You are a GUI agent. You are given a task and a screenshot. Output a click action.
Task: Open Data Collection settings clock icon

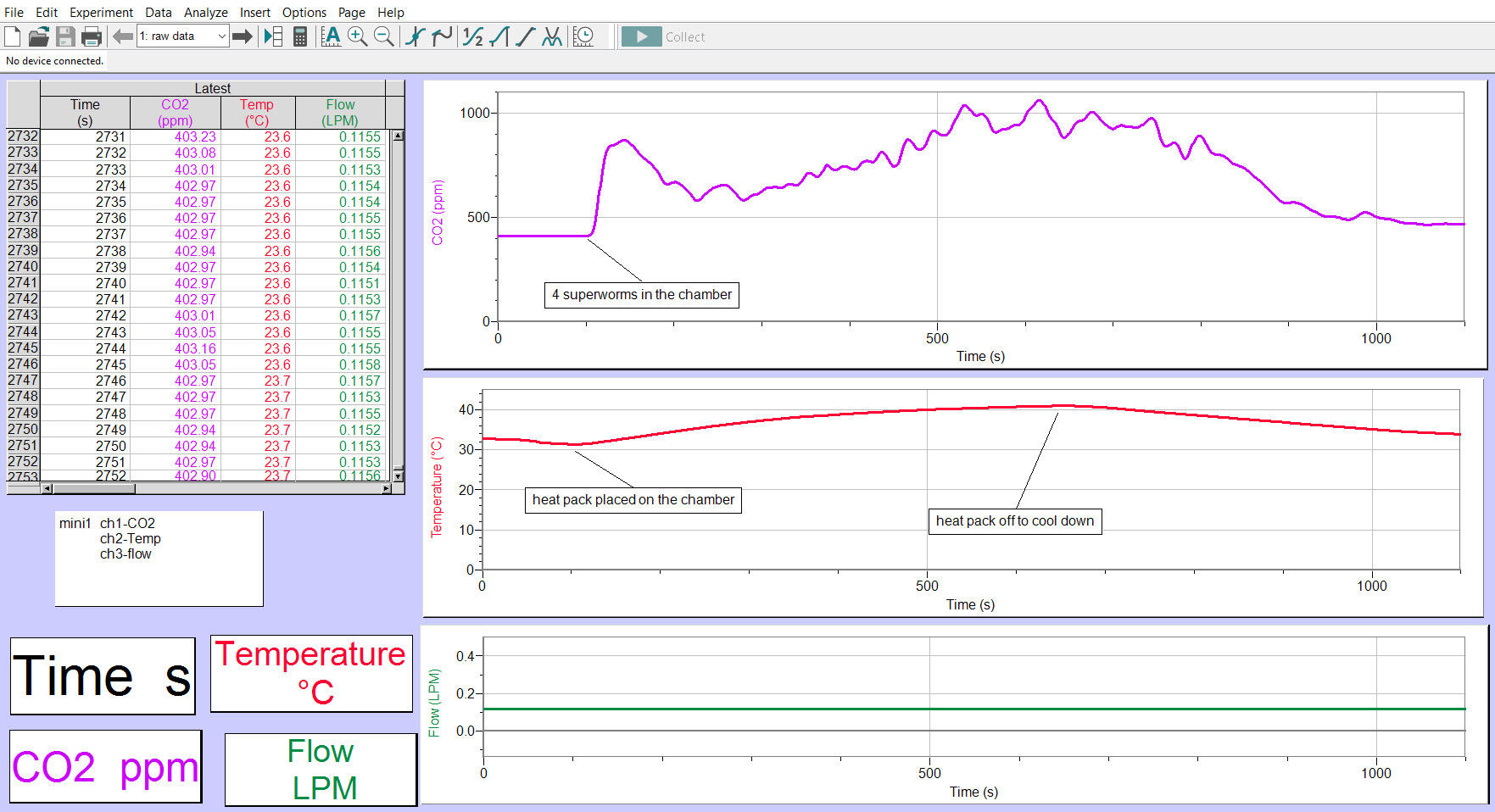click(x=583, y=36)
